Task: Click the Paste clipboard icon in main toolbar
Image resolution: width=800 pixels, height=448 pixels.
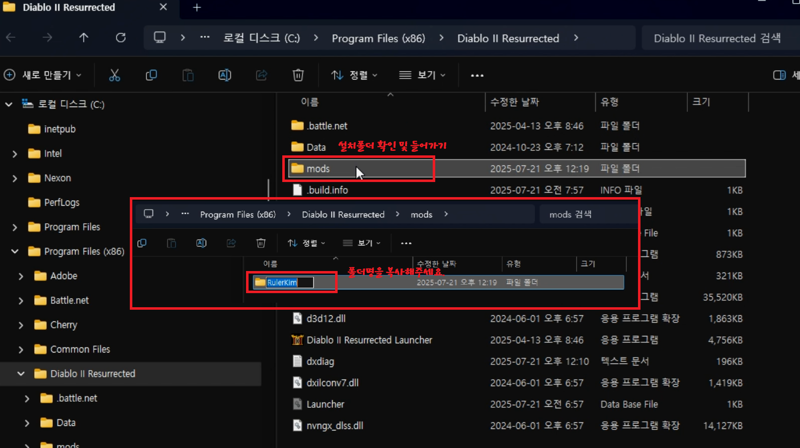Action: tap(188, 76)
